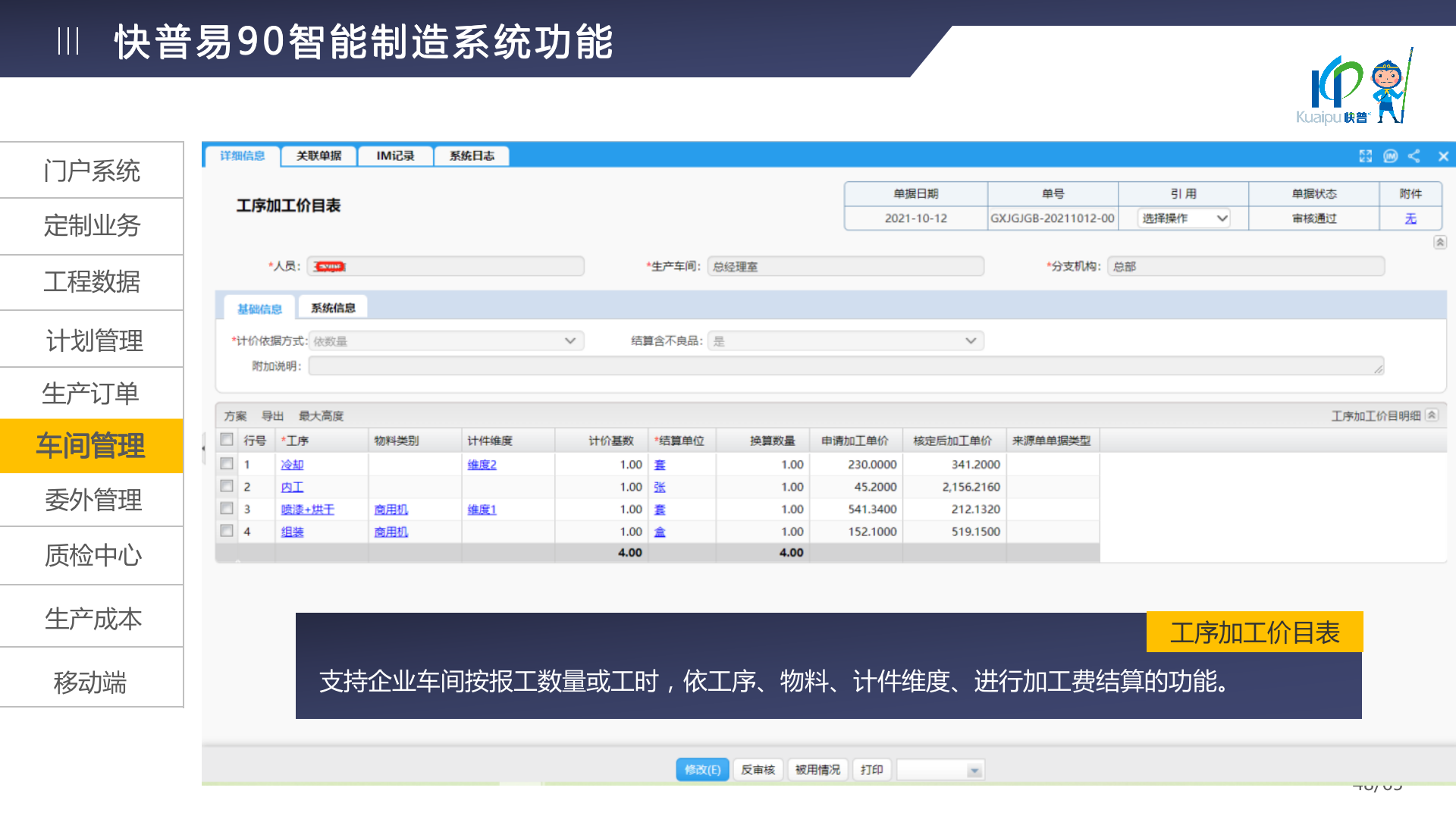Click the fullscreen expand icon

1365,156
